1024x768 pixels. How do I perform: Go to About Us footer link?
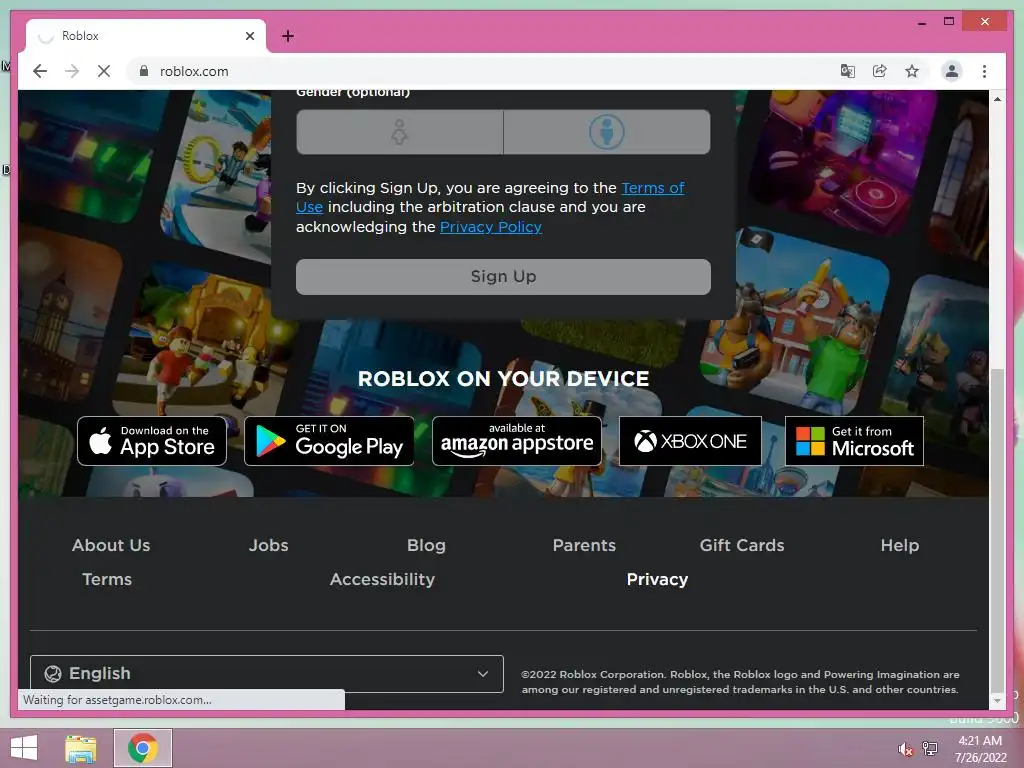pyautogui.click(x=111, y=545)
